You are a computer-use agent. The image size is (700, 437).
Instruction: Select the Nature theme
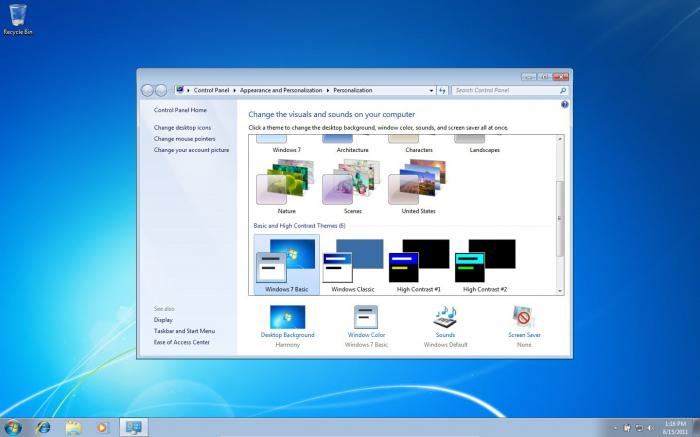click(x=286, y=187)
